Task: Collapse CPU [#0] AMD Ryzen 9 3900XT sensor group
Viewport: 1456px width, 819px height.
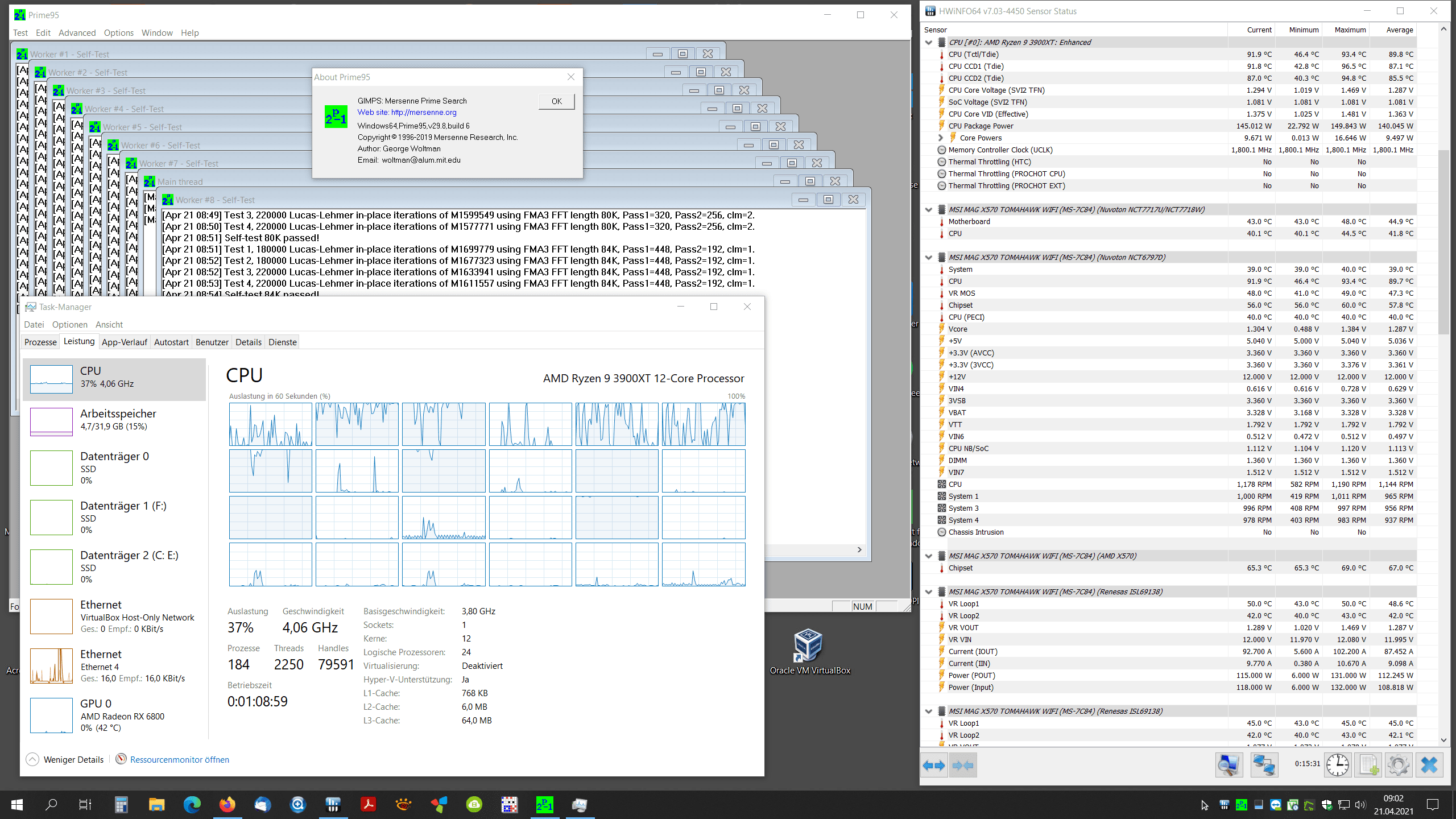Action: (x=929, y=42)
